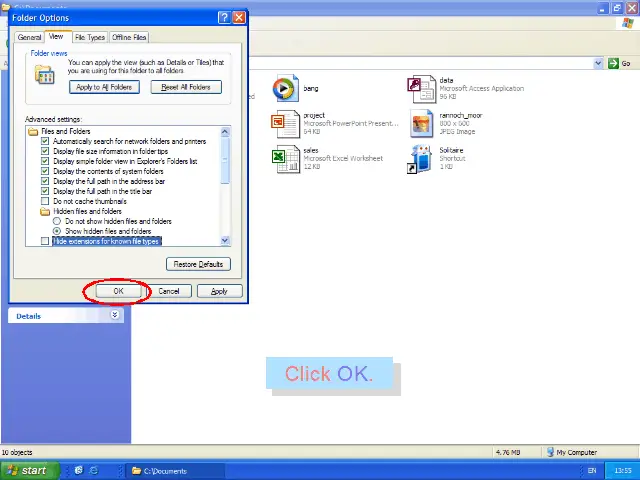This screenshot has height=480, width=640.
Task: Expand the Details pane chevron
Action: [x=115, y=315]
